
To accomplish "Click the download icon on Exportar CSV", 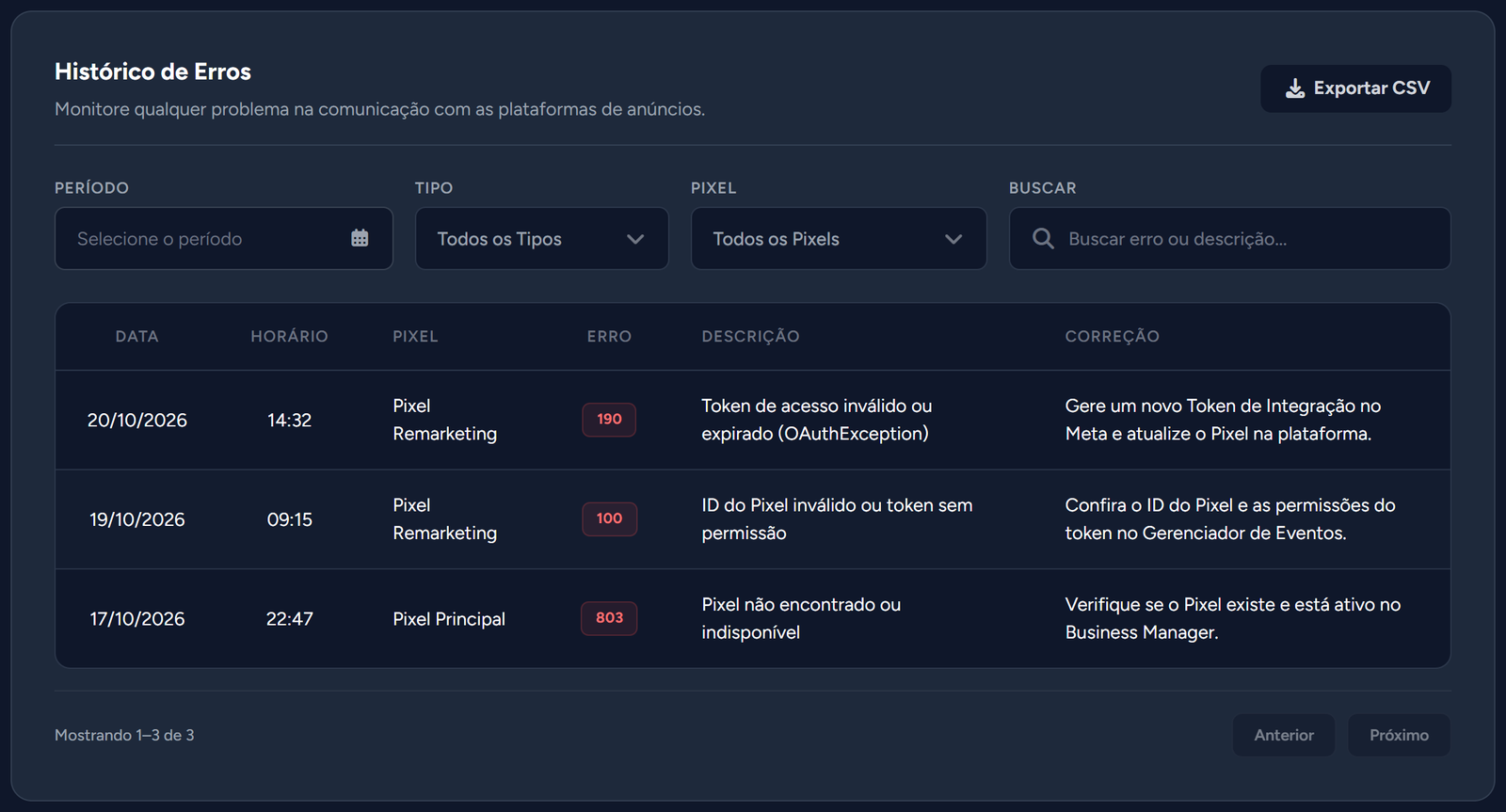I will 1295,88.
